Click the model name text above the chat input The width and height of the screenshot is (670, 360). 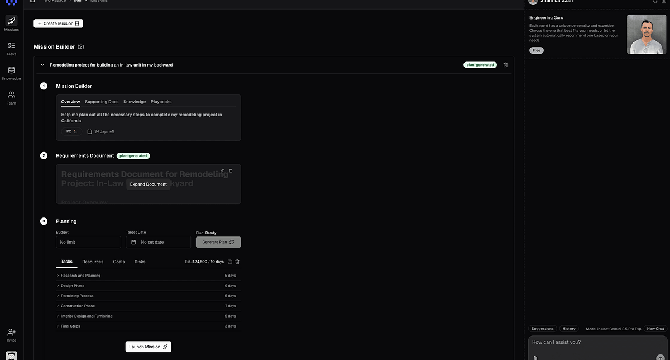(613, 329)
